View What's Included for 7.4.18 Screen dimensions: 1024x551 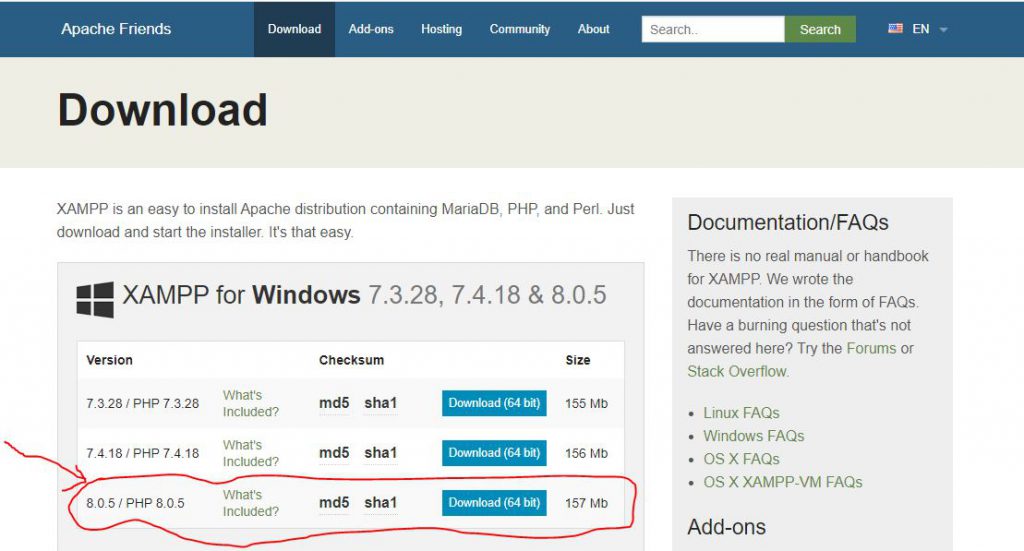pos(250,453)
